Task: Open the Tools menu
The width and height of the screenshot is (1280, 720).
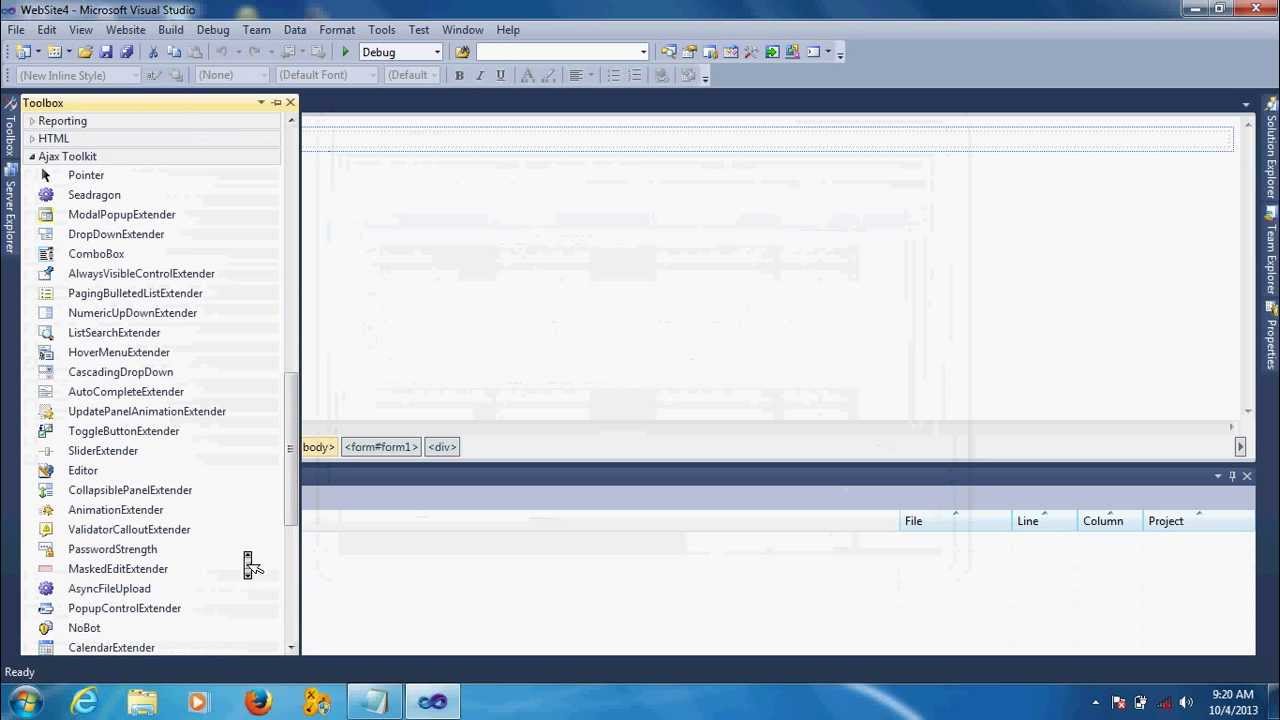Action: click(382, 30)
